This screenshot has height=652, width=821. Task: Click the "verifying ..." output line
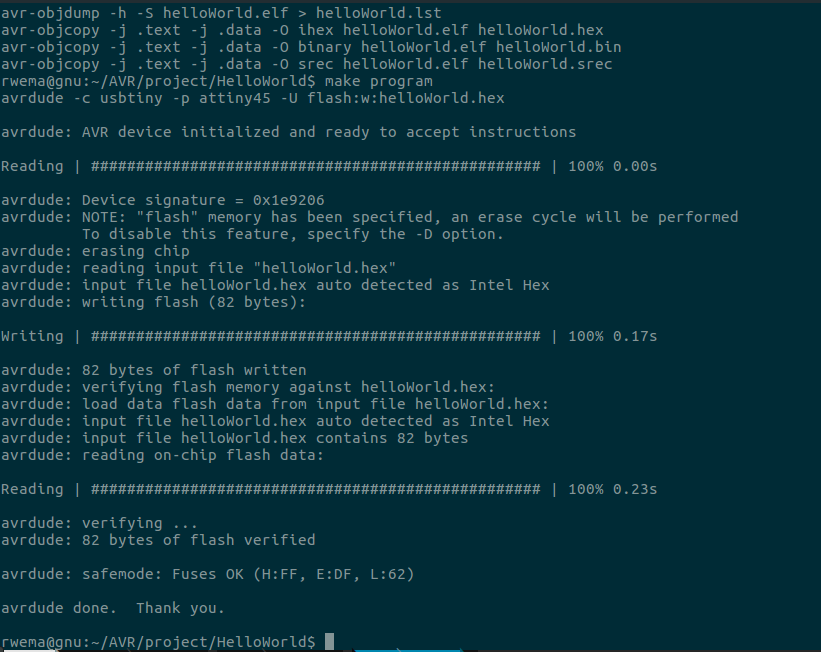pos(140,523)
